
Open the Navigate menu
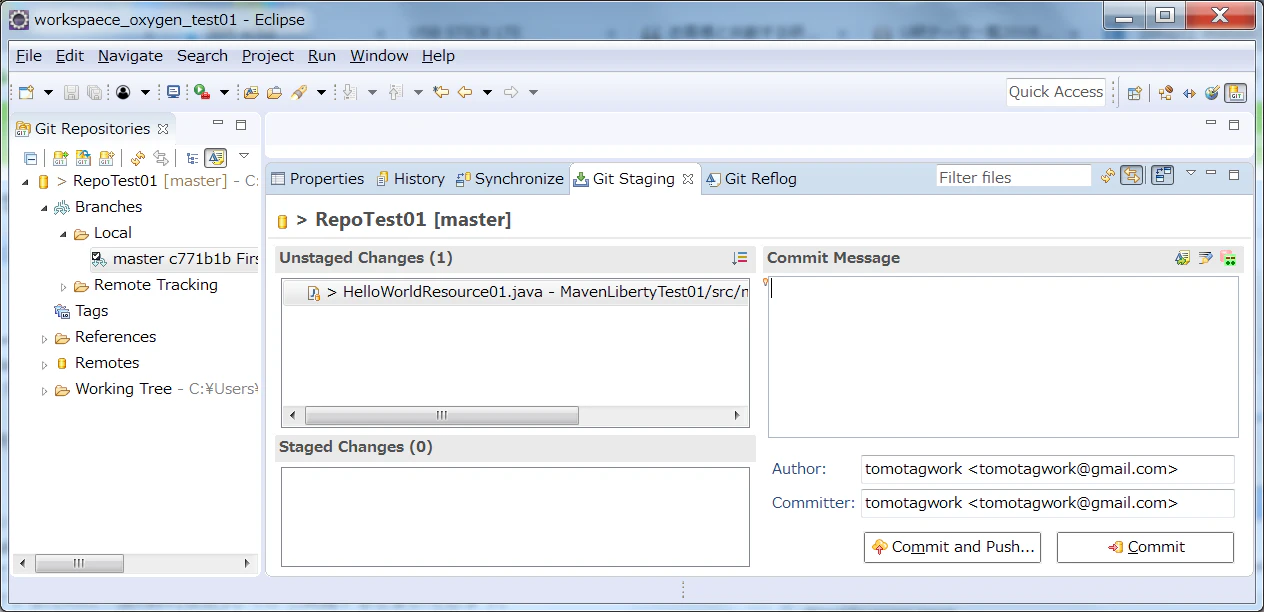click(x=130, y=56)
